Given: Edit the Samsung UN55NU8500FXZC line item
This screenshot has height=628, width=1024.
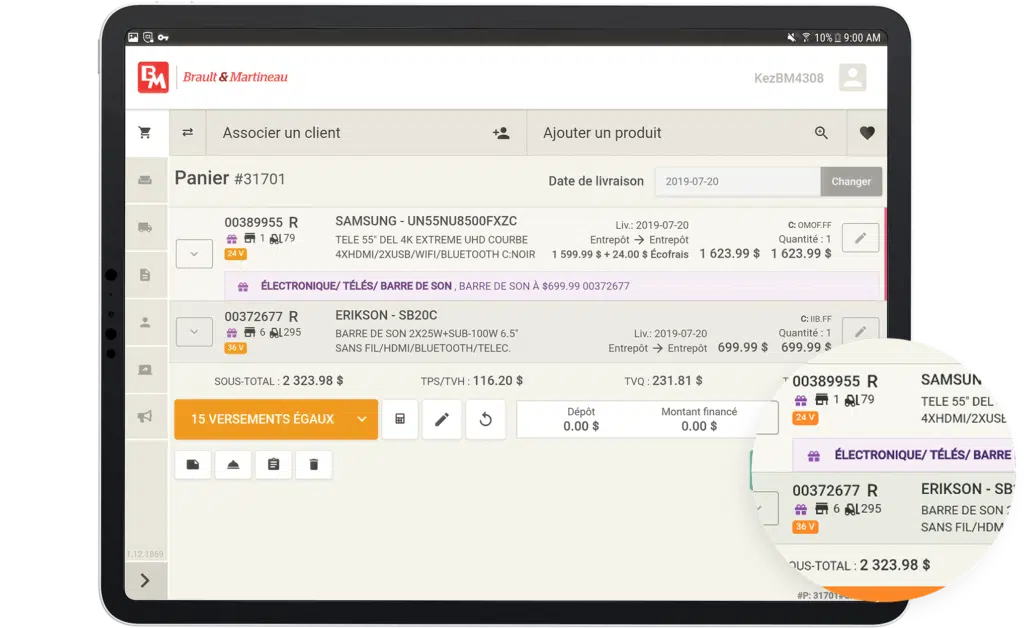Looking at the screenshot, I should [x=860, y=238].
